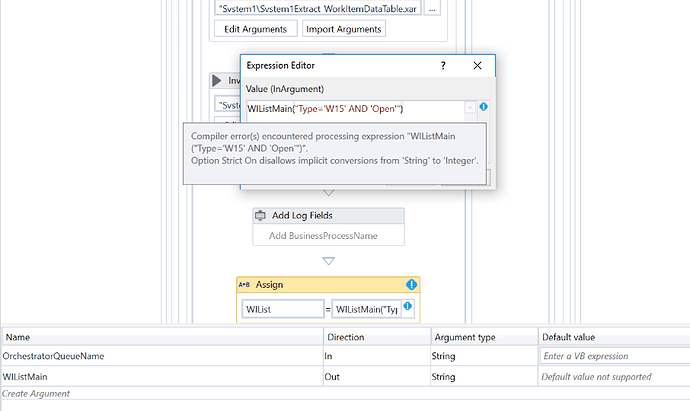Open Direction dropdown for OrchestratorQueueName

377,356
